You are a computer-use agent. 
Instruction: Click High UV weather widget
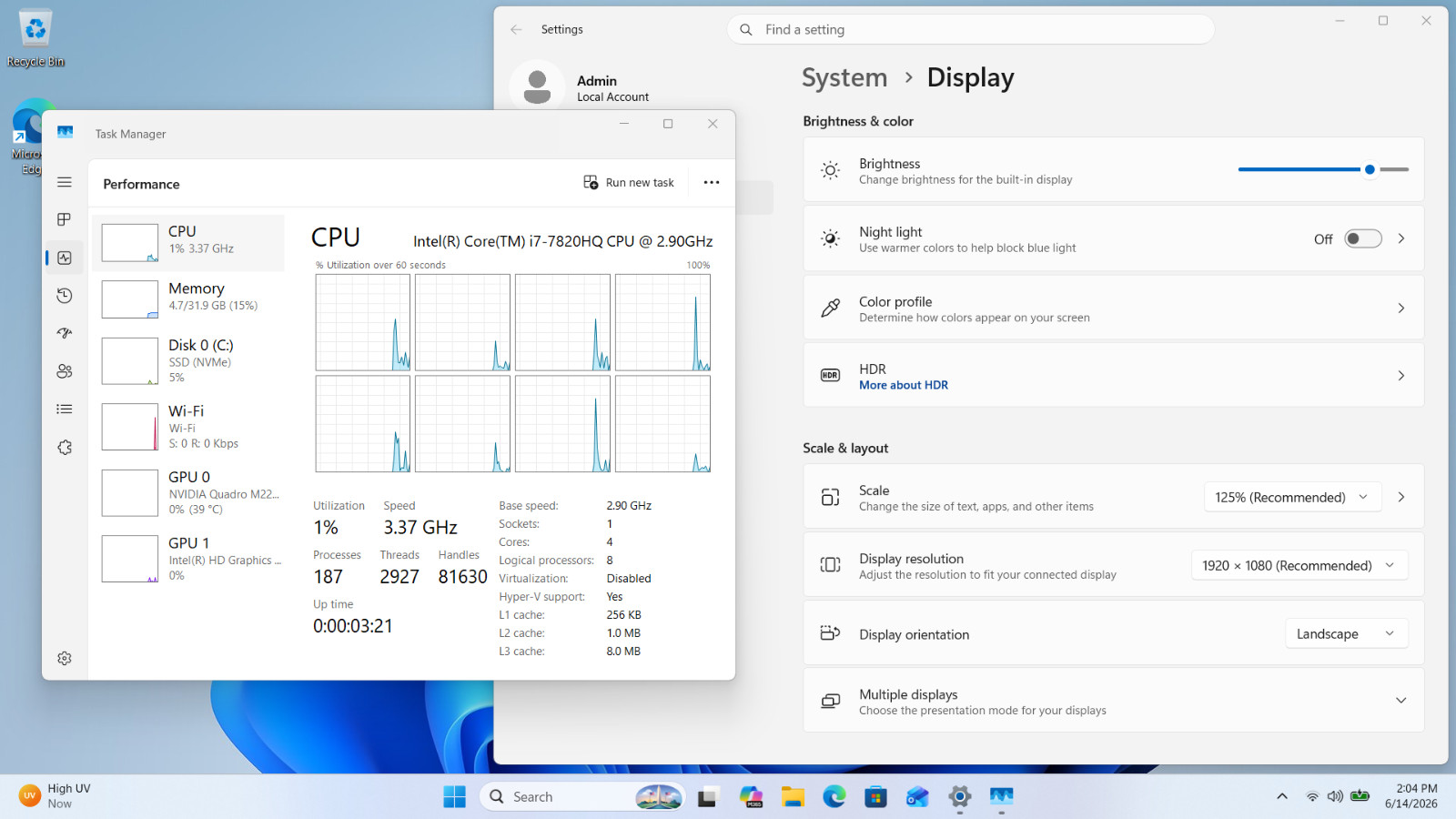pyautogui.click(x=56, y=796)
